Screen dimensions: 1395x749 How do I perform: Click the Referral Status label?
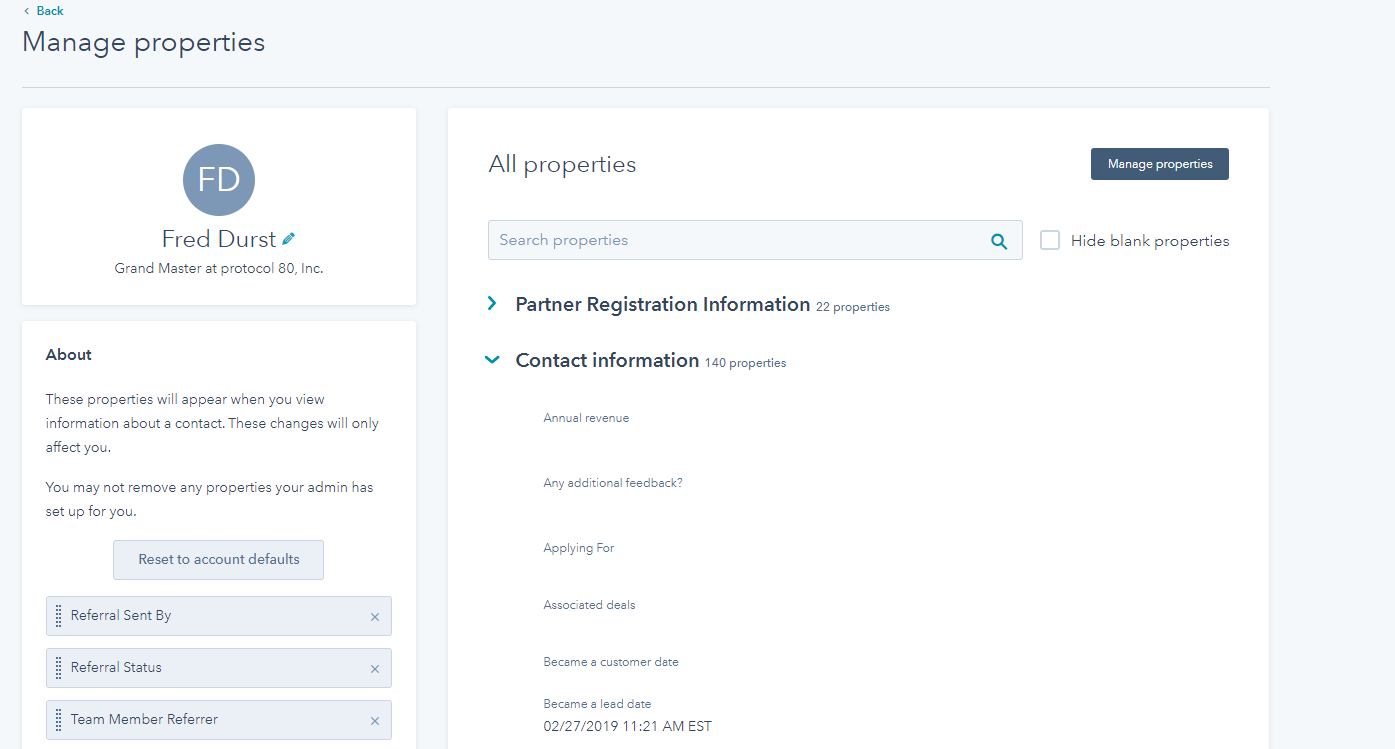coord(116,668)
